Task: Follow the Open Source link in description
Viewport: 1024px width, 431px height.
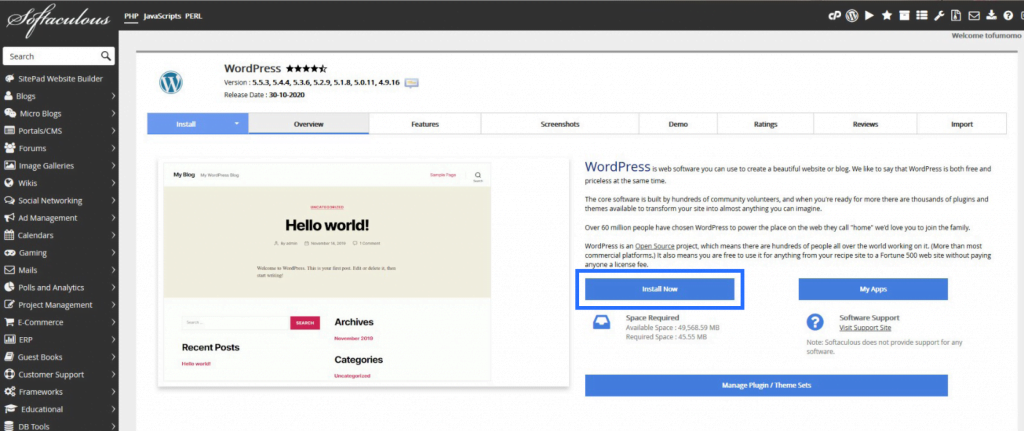Action: click(655, 246)
